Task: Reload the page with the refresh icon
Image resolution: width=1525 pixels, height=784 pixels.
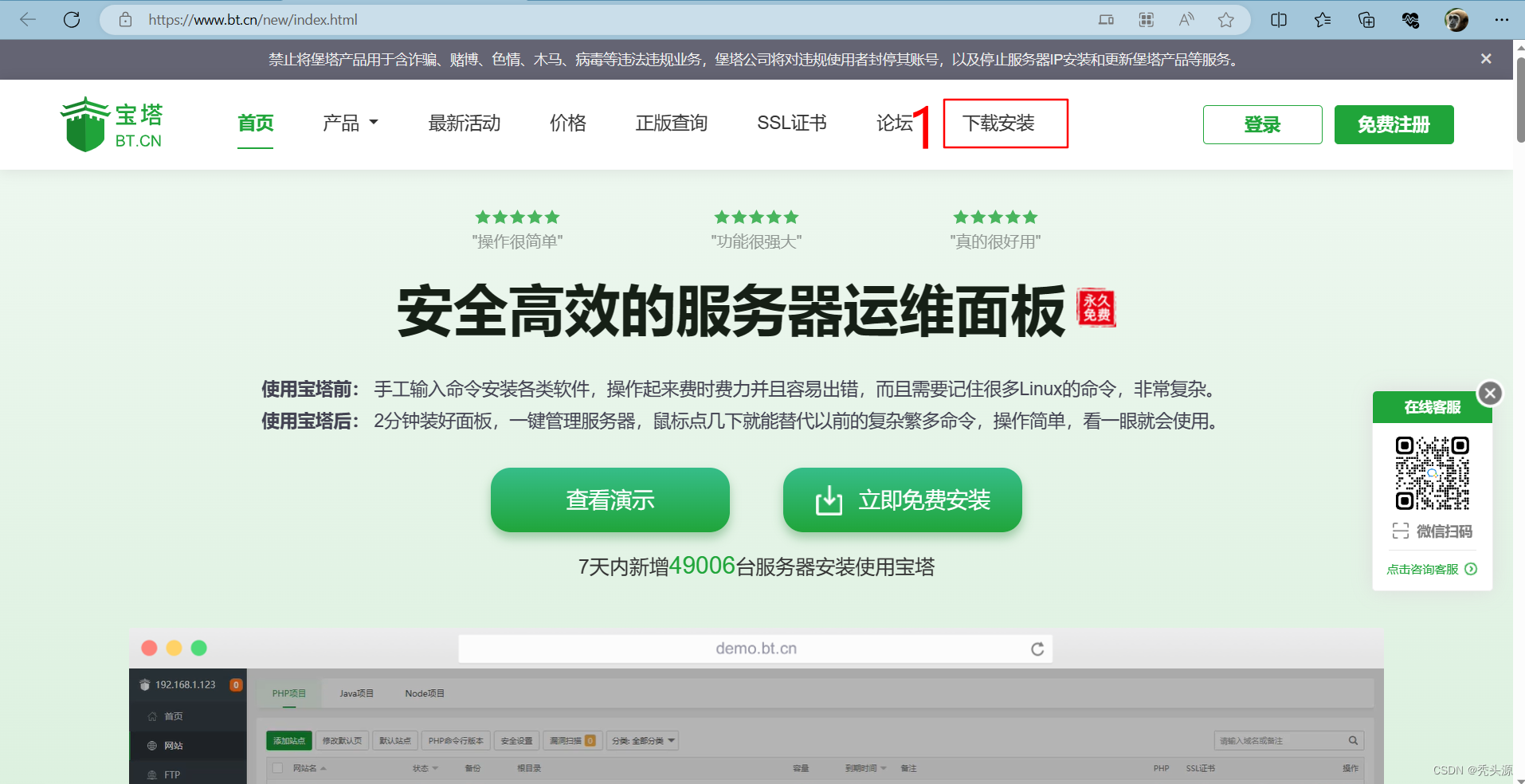Action: (72, 20)
